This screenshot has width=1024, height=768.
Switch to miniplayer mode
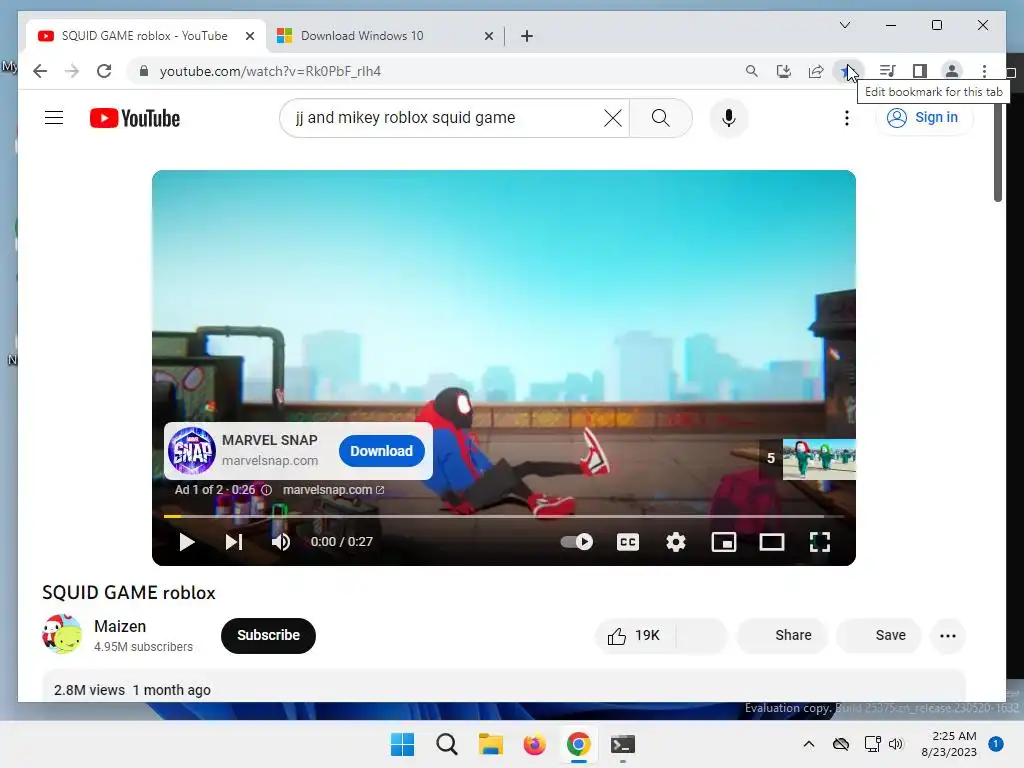coord(724,542)
